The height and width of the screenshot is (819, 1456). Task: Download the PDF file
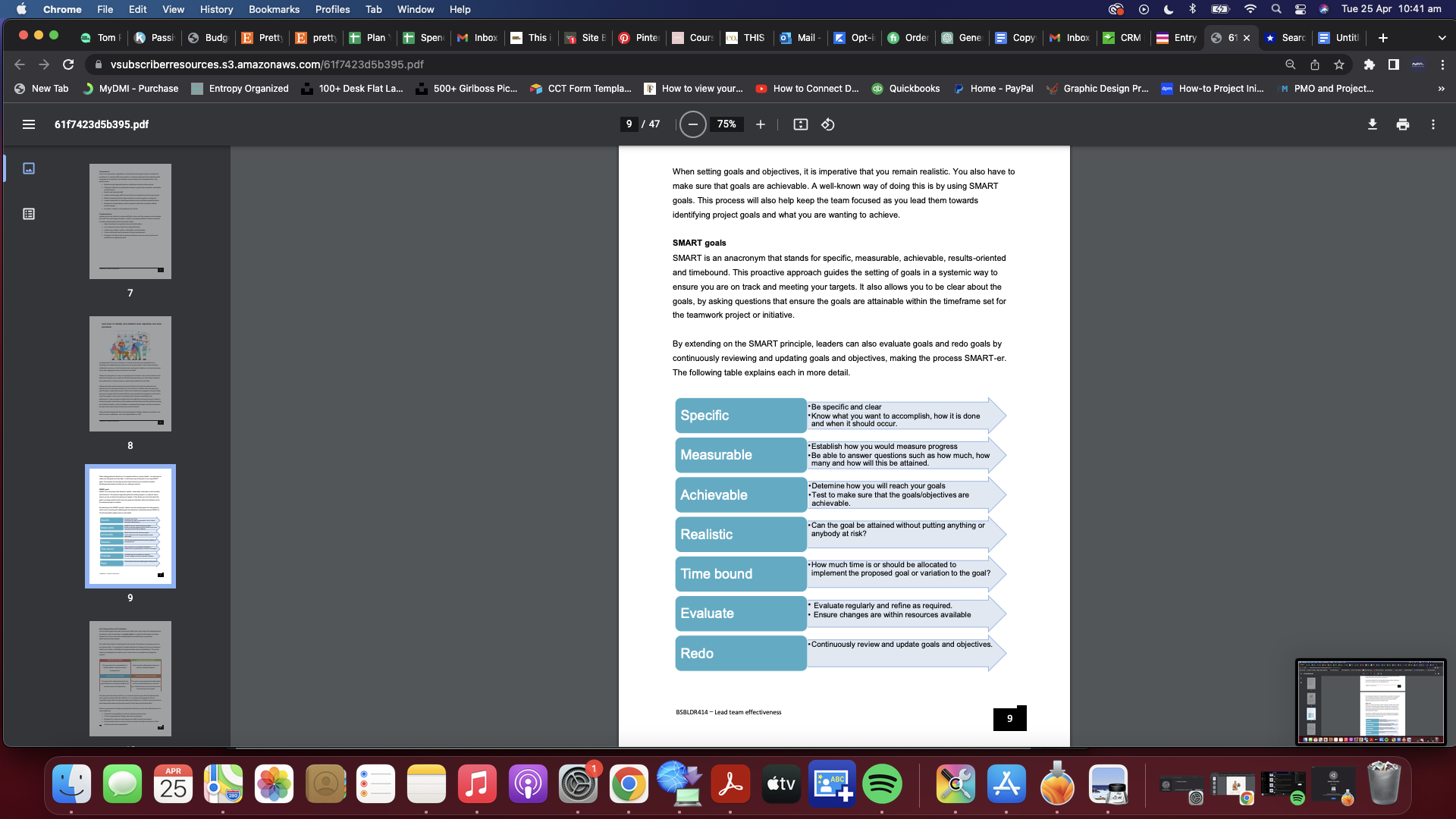pos(1372,124)
